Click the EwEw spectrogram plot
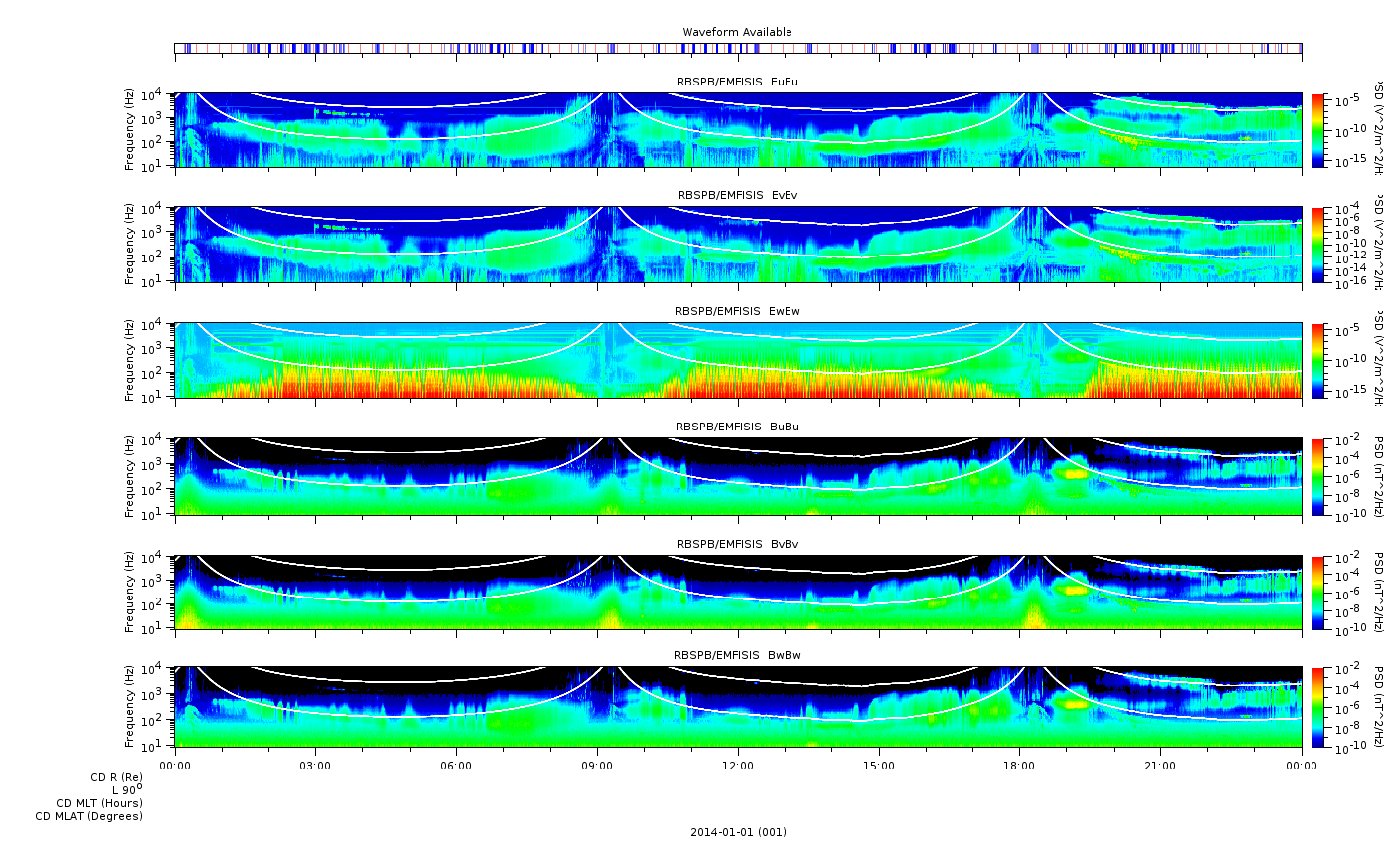Screen dimensions: 1400x854 pos(737,360)
